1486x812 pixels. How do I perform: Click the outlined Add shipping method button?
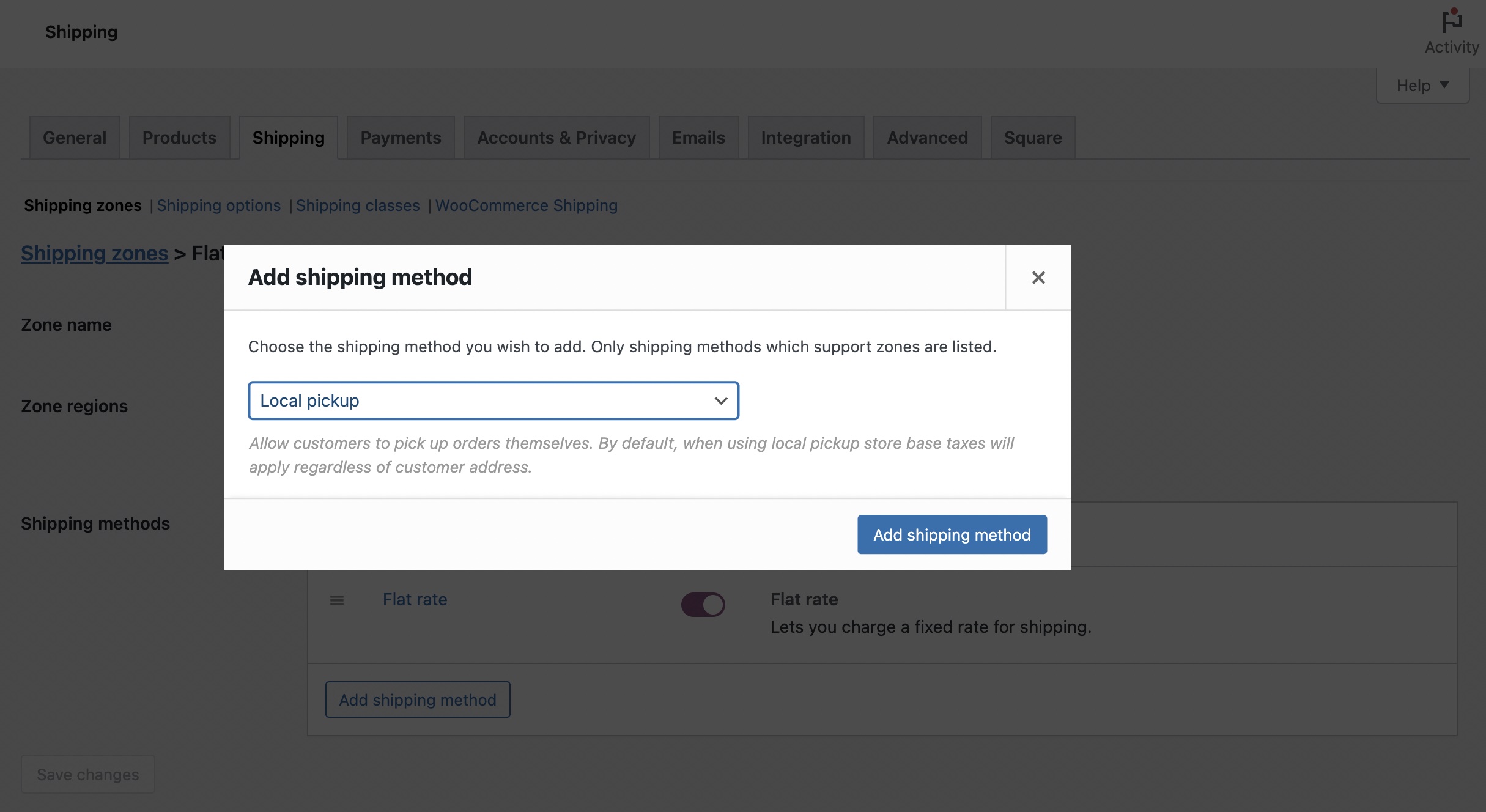[418, 699]
